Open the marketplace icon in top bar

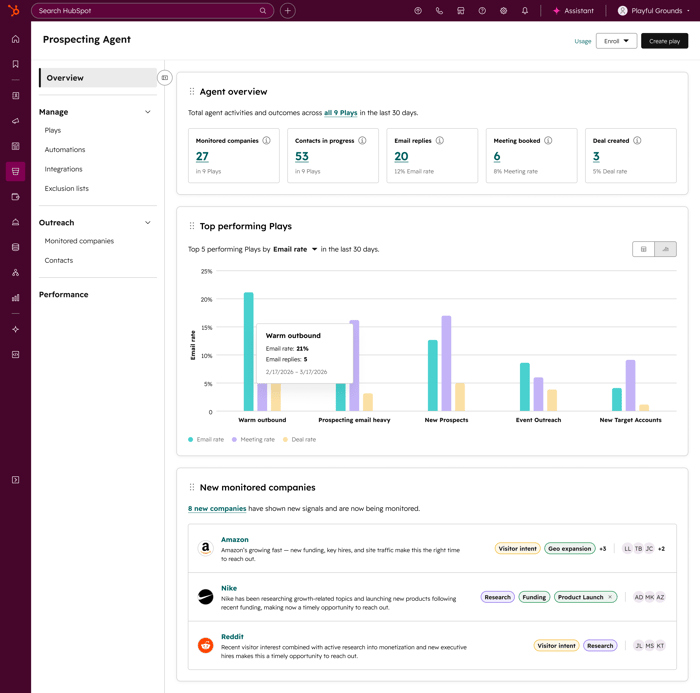pyautogui.click(x=461, y=11)
